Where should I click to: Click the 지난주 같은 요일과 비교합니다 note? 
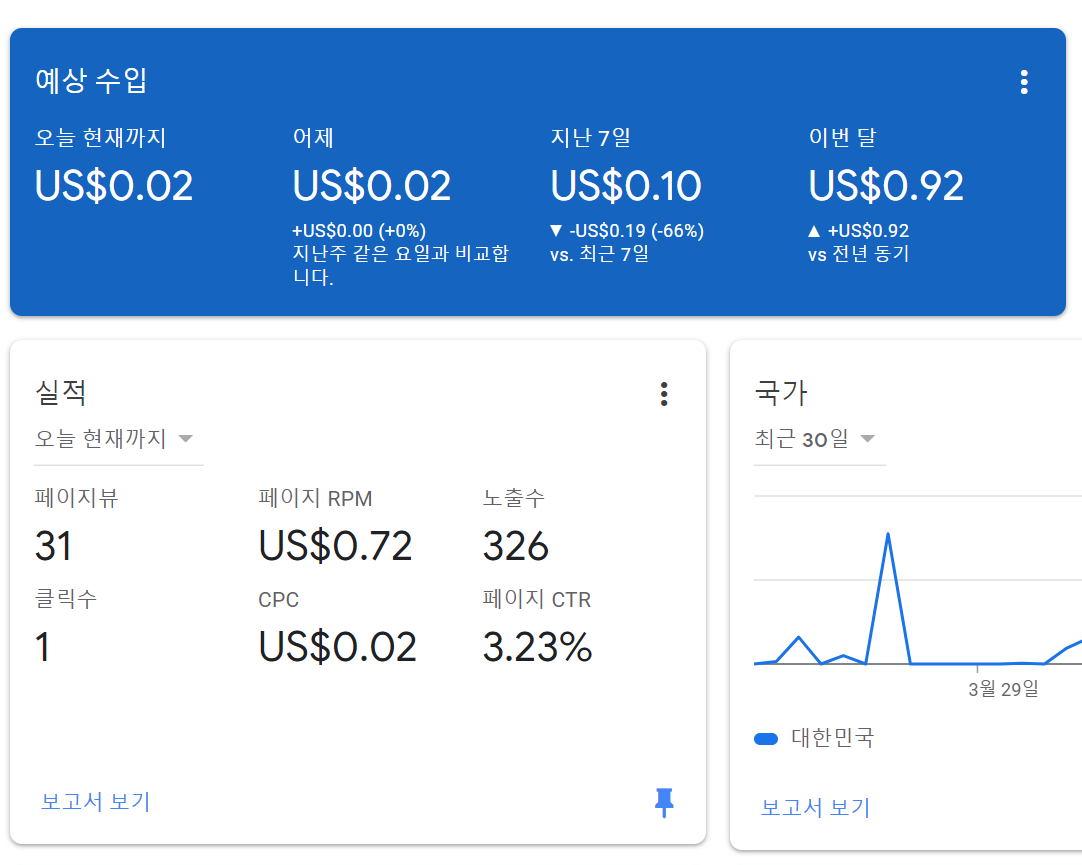point(401,266)
